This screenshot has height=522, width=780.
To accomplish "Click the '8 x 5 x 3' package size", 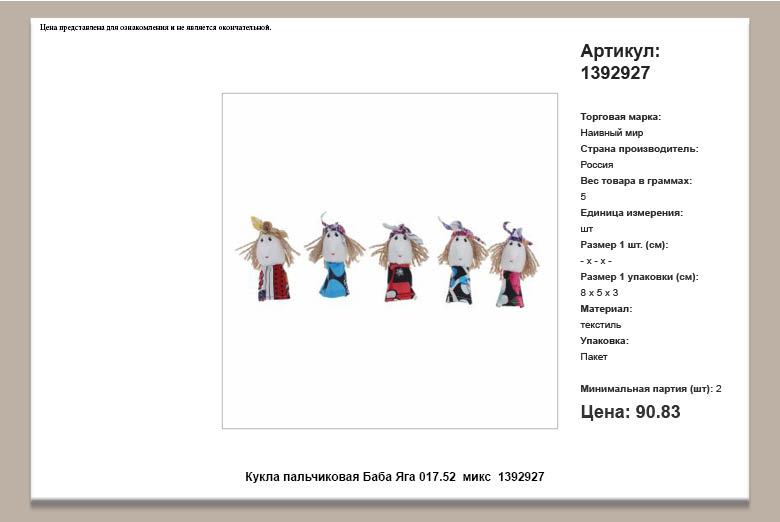I will point(599,293).
